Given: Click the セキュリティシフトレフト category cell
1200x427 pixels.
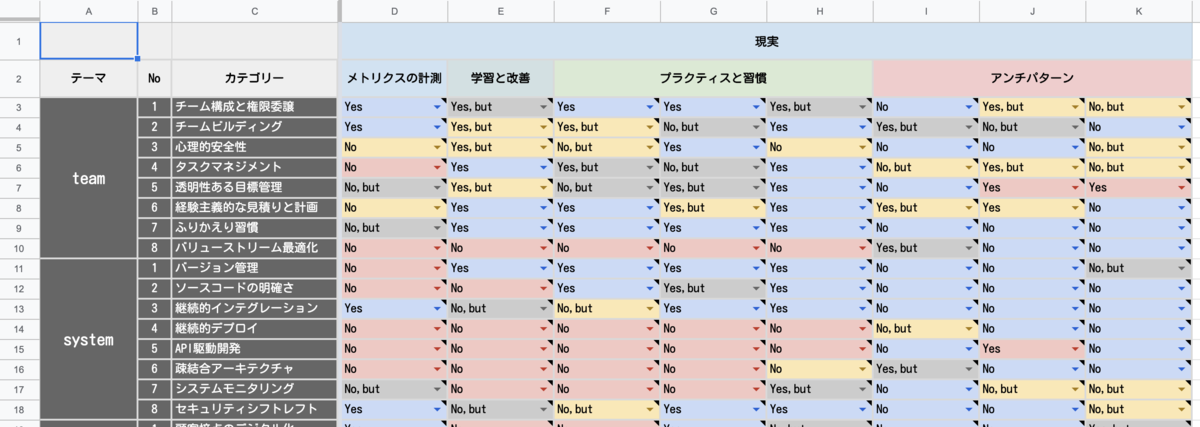Looking at the screenshot, I should (x=254, y=408).
